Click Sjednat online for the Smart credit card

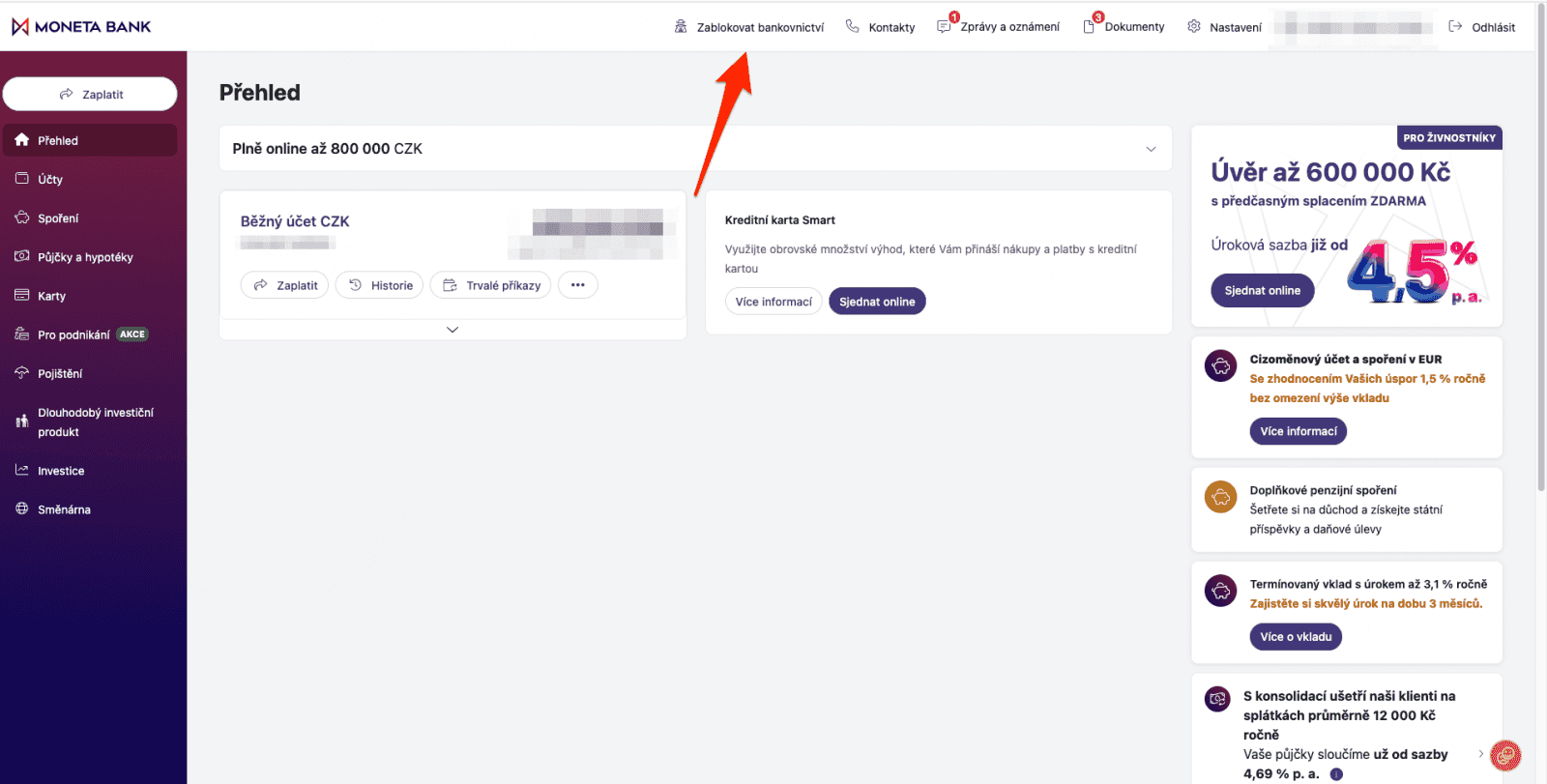[x=877, y=302]
